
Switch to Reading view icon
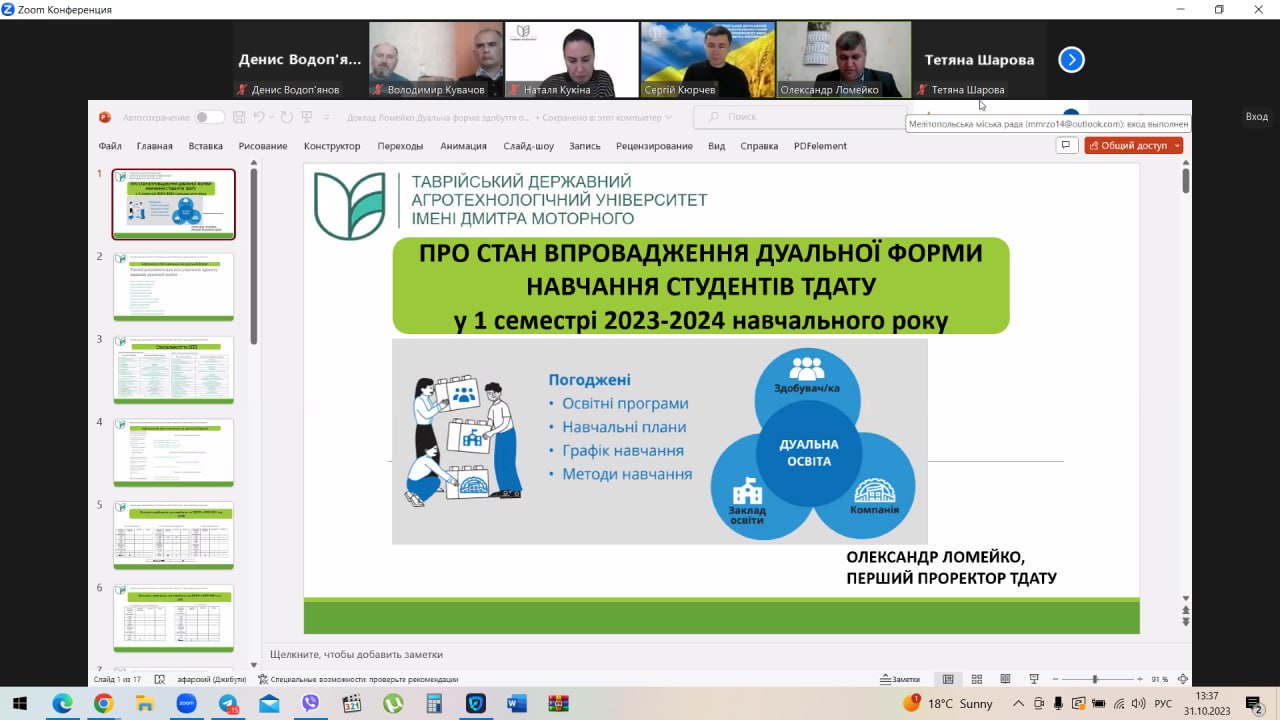pyautogui.click(x=1005, y=679)
